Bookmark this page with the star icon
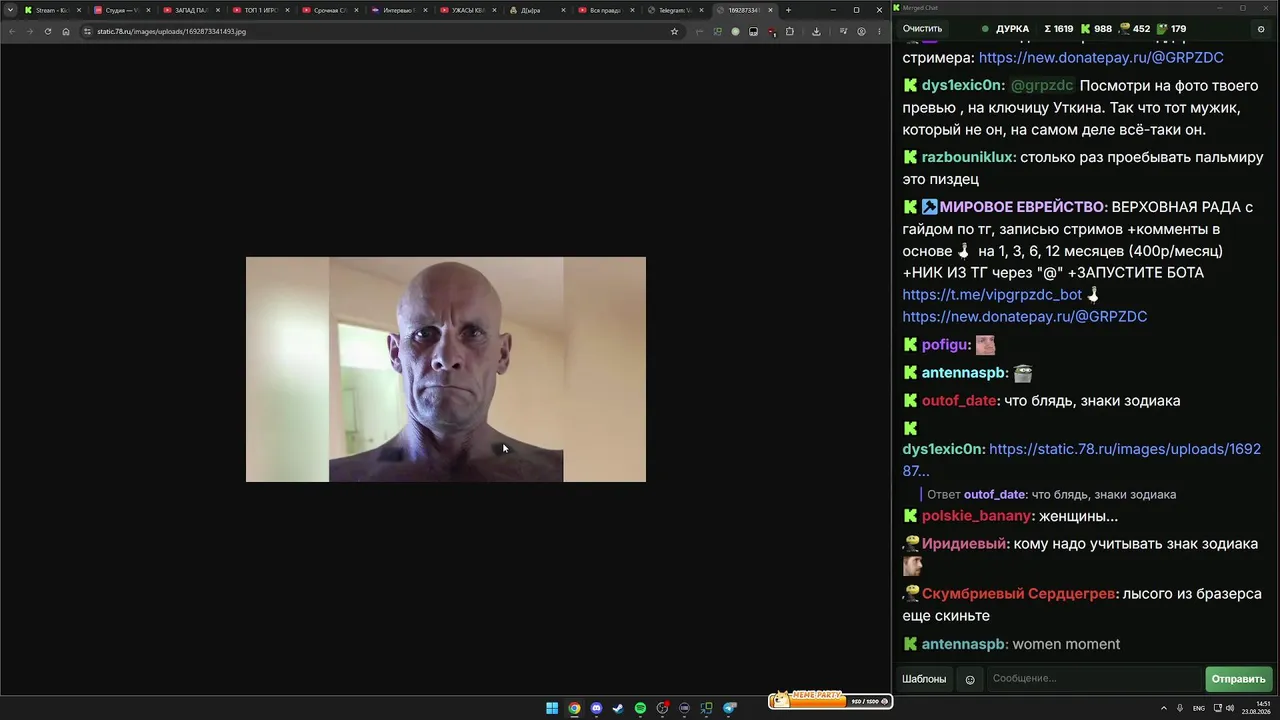1280x720 pixels. (x=674, y=31)
